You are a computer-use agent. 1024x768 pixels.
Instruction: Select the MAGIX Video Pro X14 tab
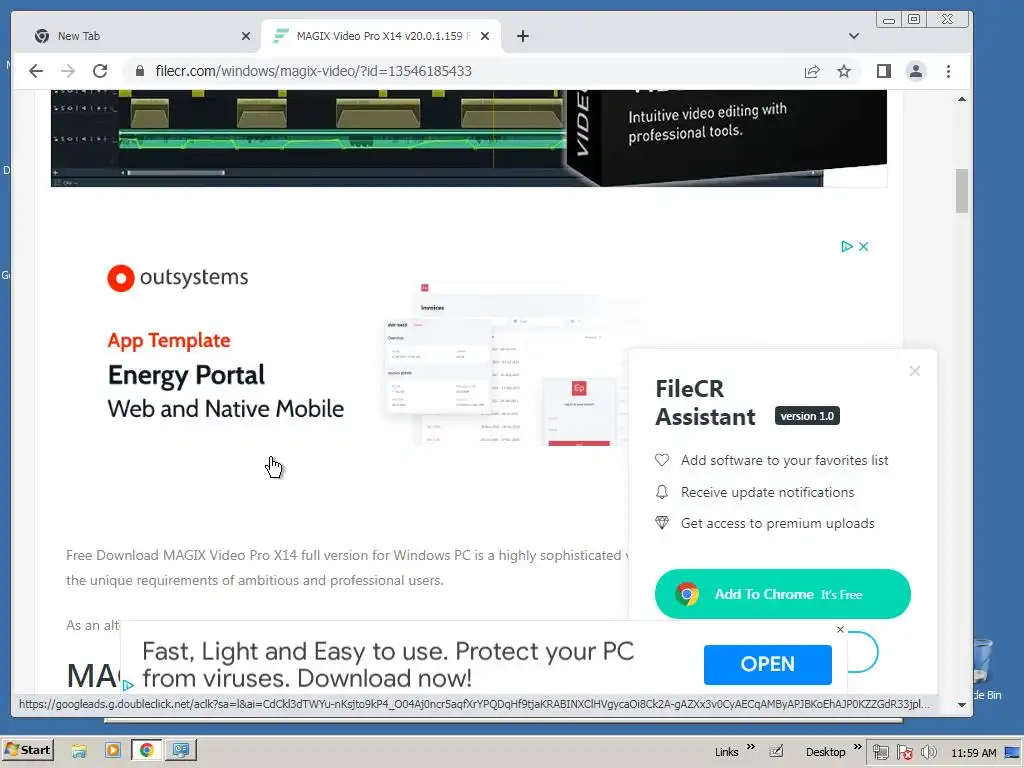click(381, 36)
